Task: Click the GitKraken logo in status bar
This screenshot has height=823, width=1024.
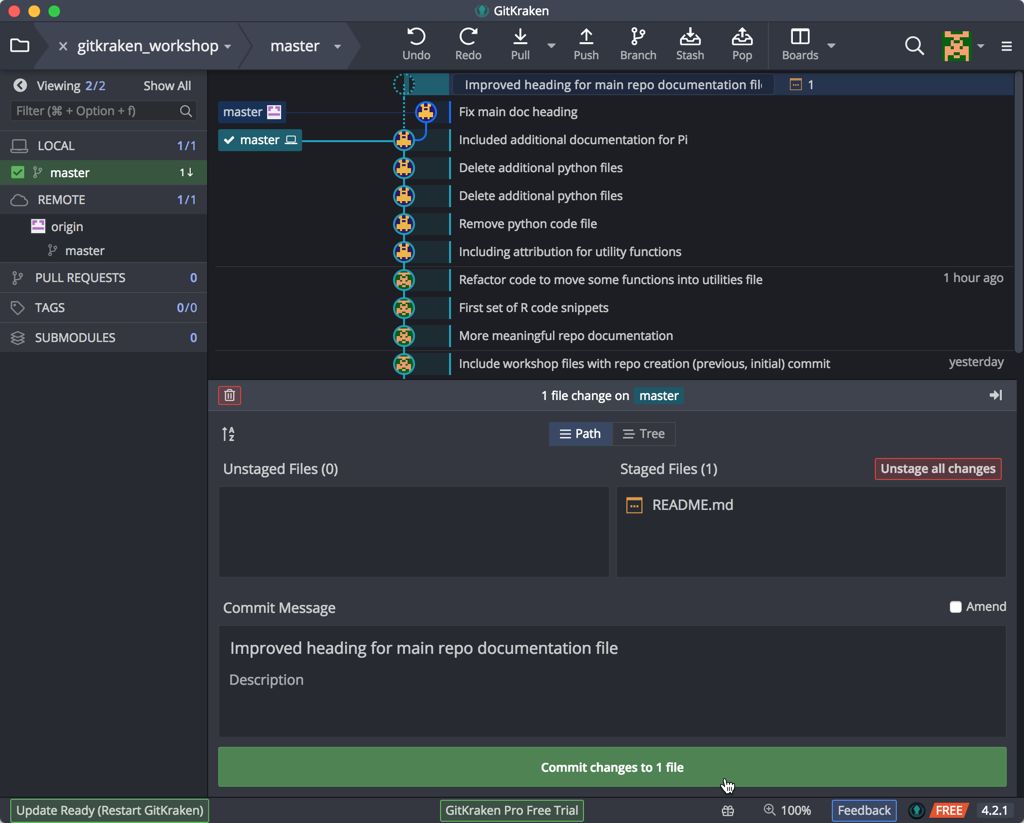Action: (916, 811)
